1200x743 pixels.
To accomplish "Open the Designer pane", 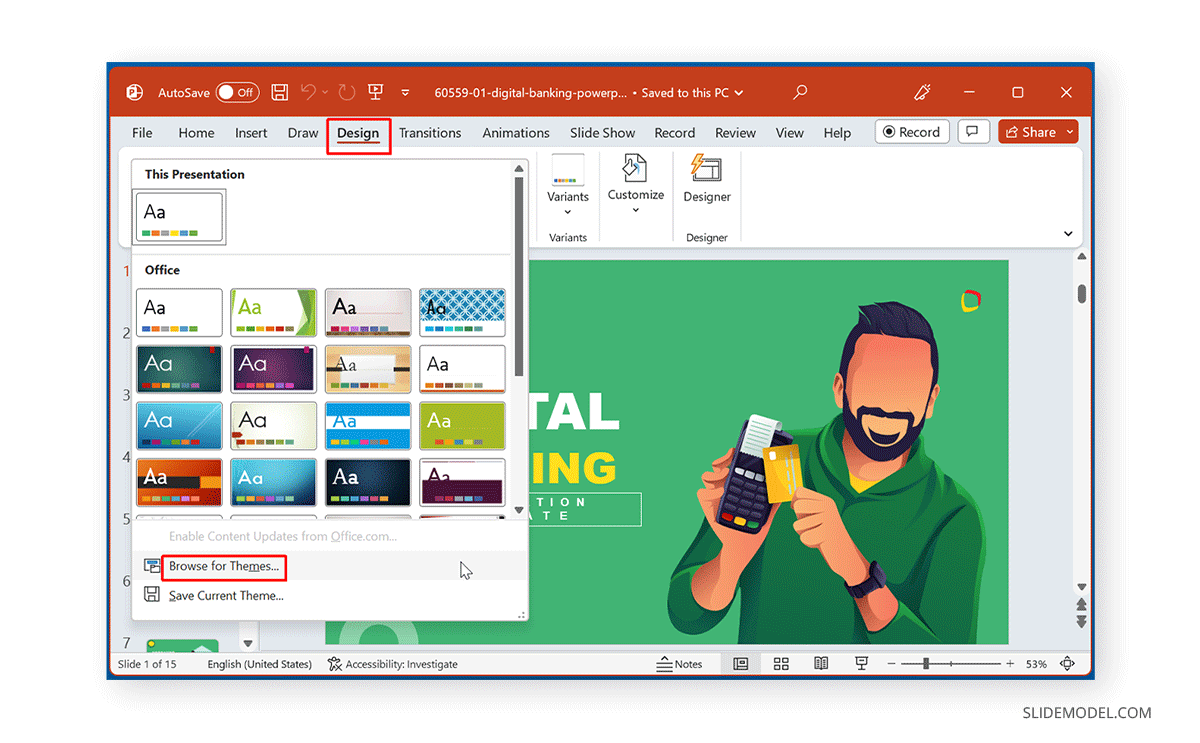I will 707,180.
